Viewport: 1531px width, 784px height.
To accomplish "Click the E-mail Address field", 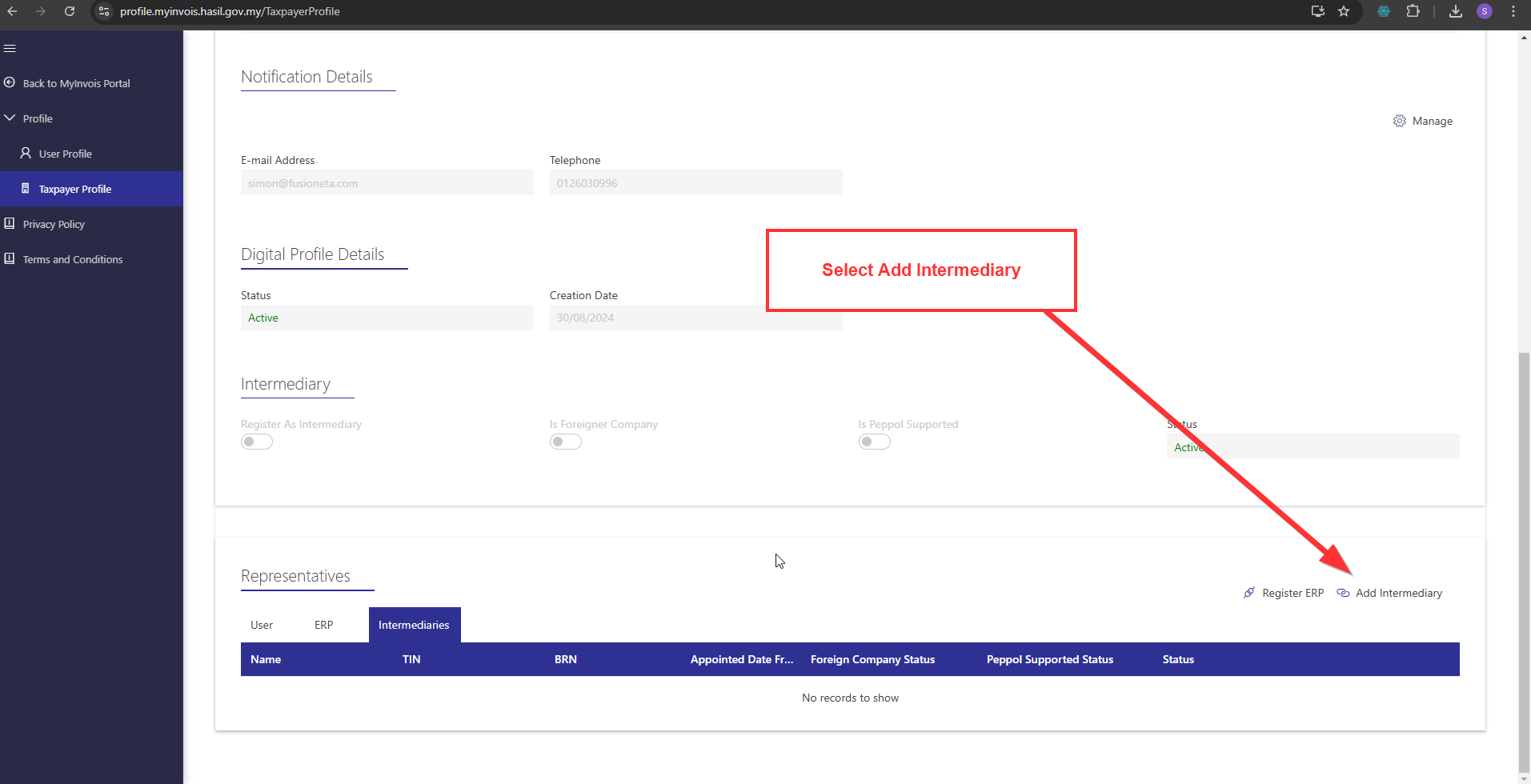I will point(387,183).
